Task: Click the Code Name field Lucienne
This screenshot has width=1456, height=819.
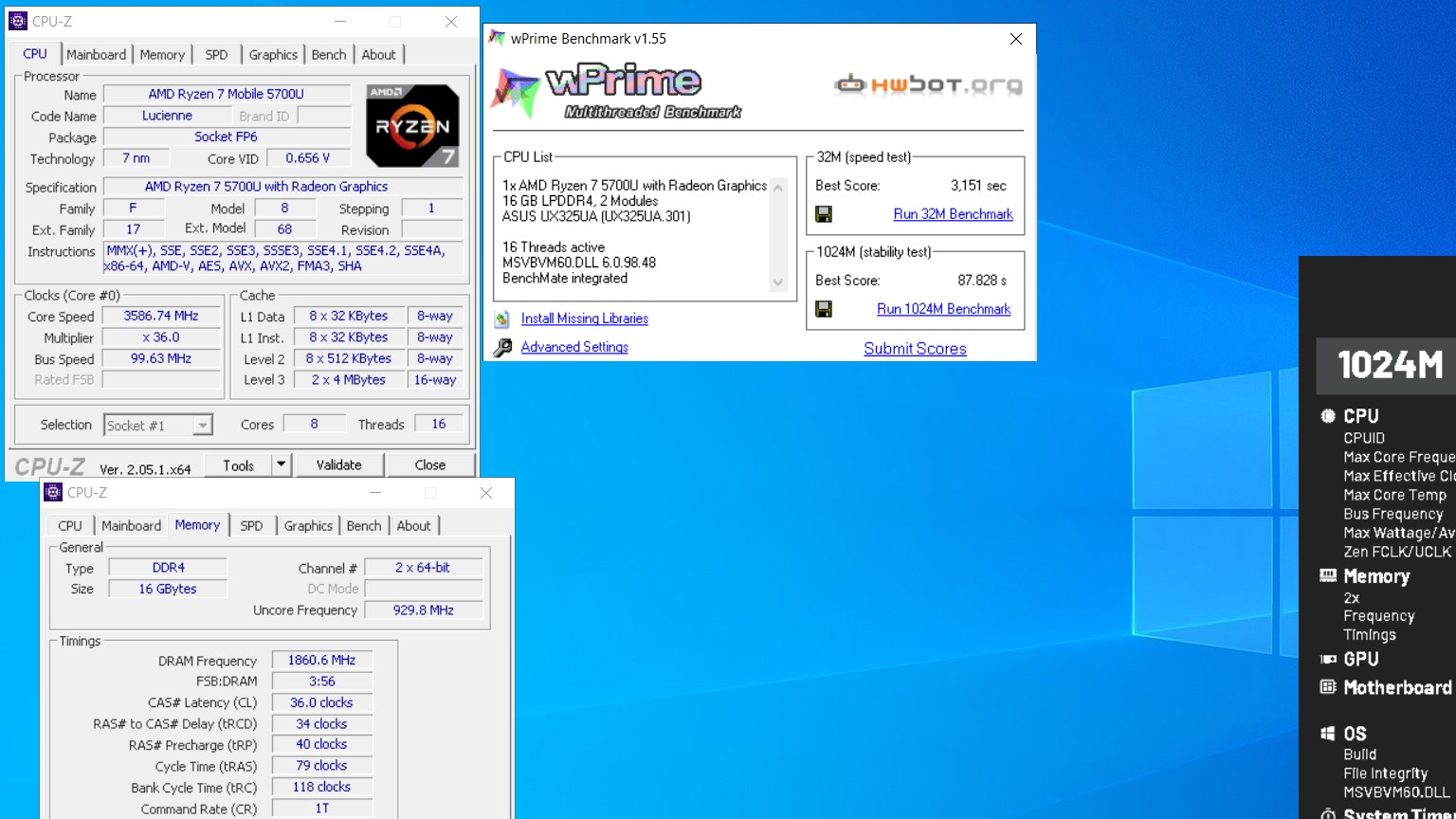Action: pos(167,116)
